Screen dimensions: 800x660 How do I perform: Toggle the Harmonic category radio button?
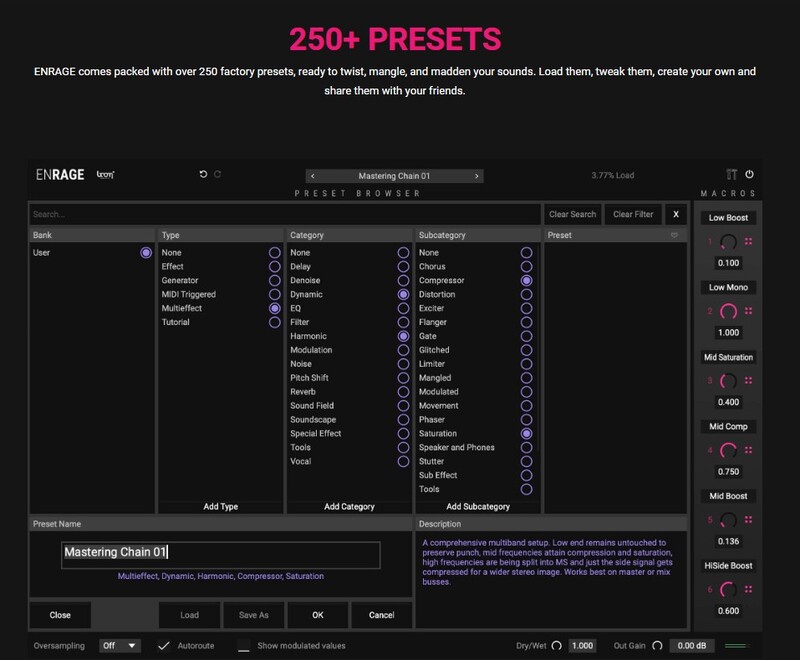403,336
